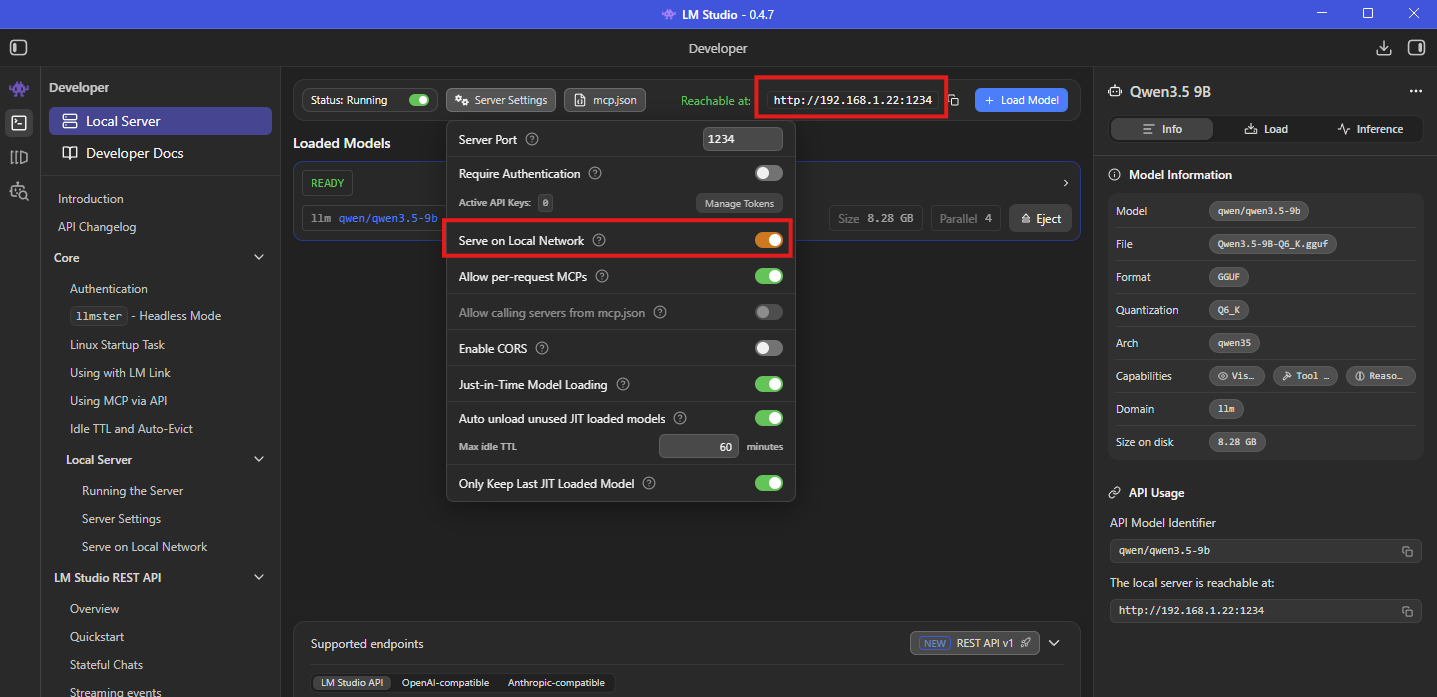Select the OpenAI-compatible endpoints tab
The width and height of the screenshot is (1437, 697).
coord(445,683)
